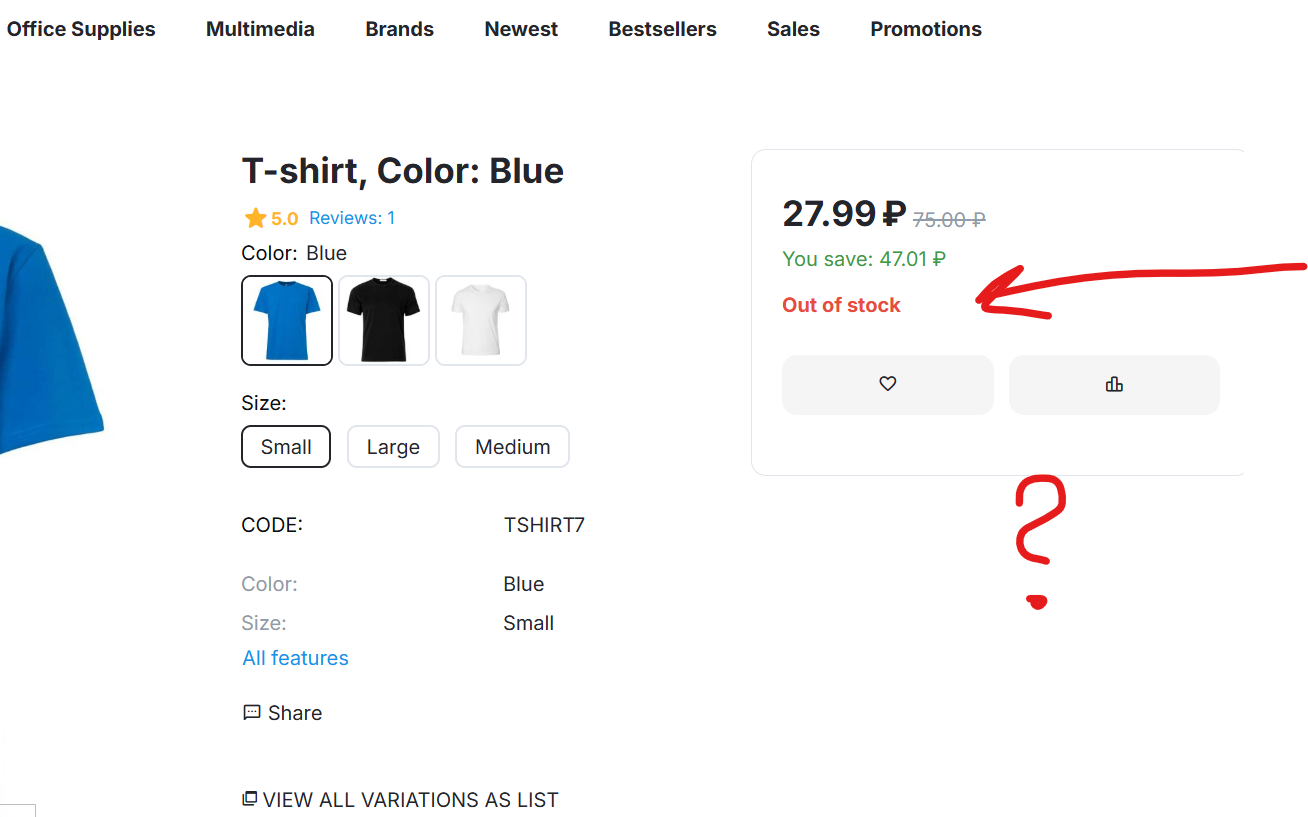Viewport: 1308px width, 817px height.
Task: Choose size Small option
Action: pos(286,447)
